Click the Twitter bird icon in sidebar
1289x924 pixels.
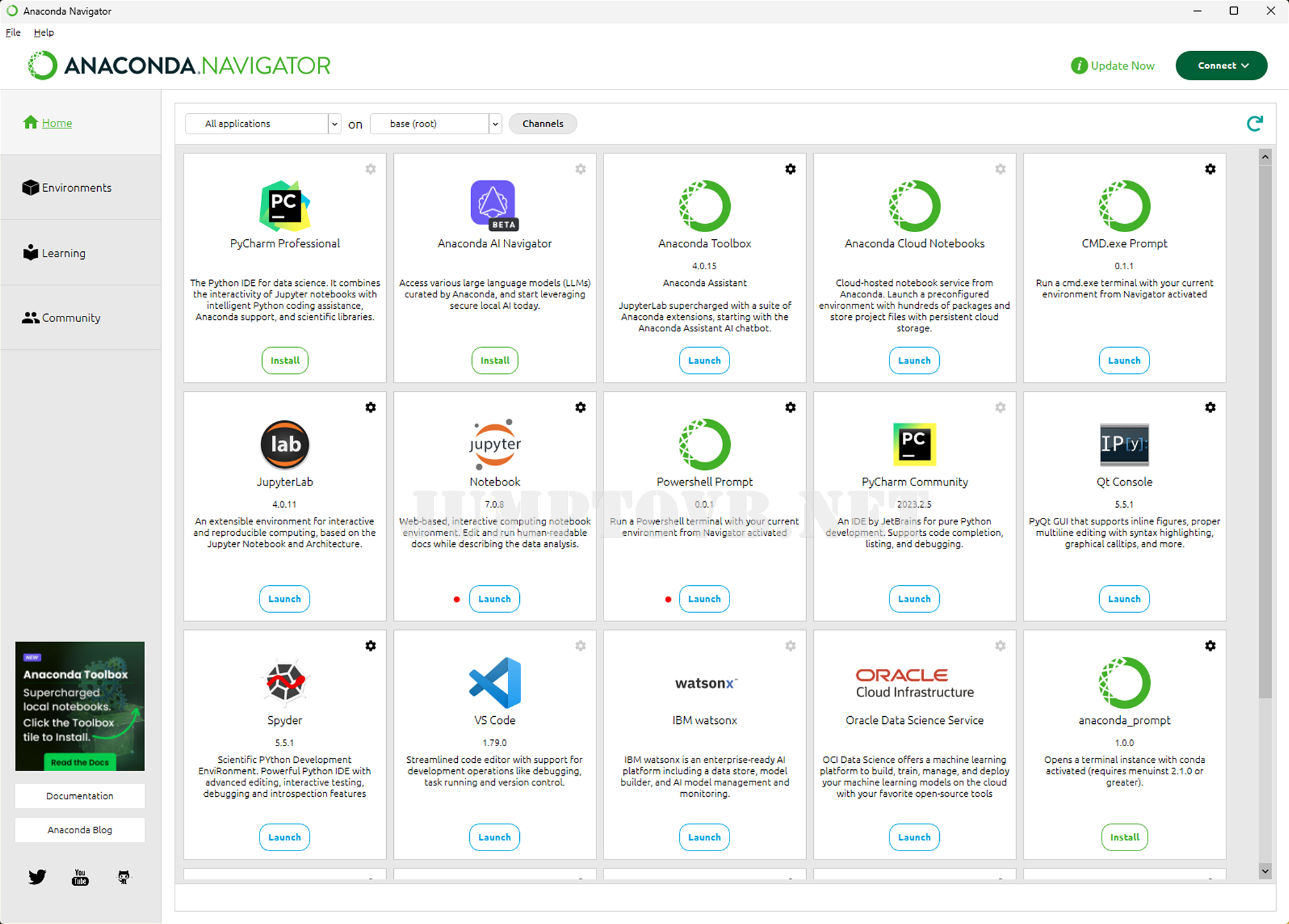(x=37, y=877)
